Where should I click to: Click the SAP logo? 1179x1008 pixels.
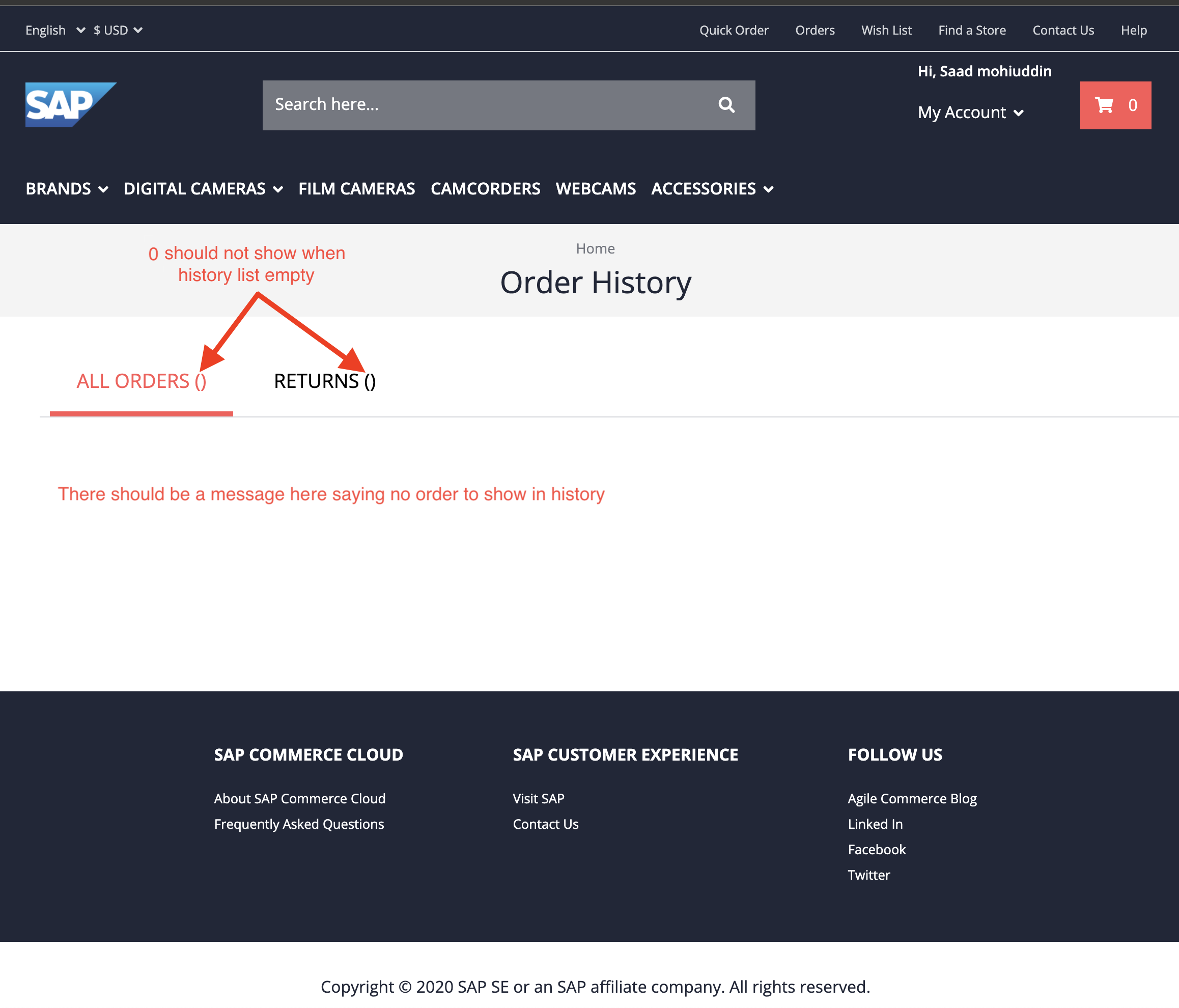71,105
